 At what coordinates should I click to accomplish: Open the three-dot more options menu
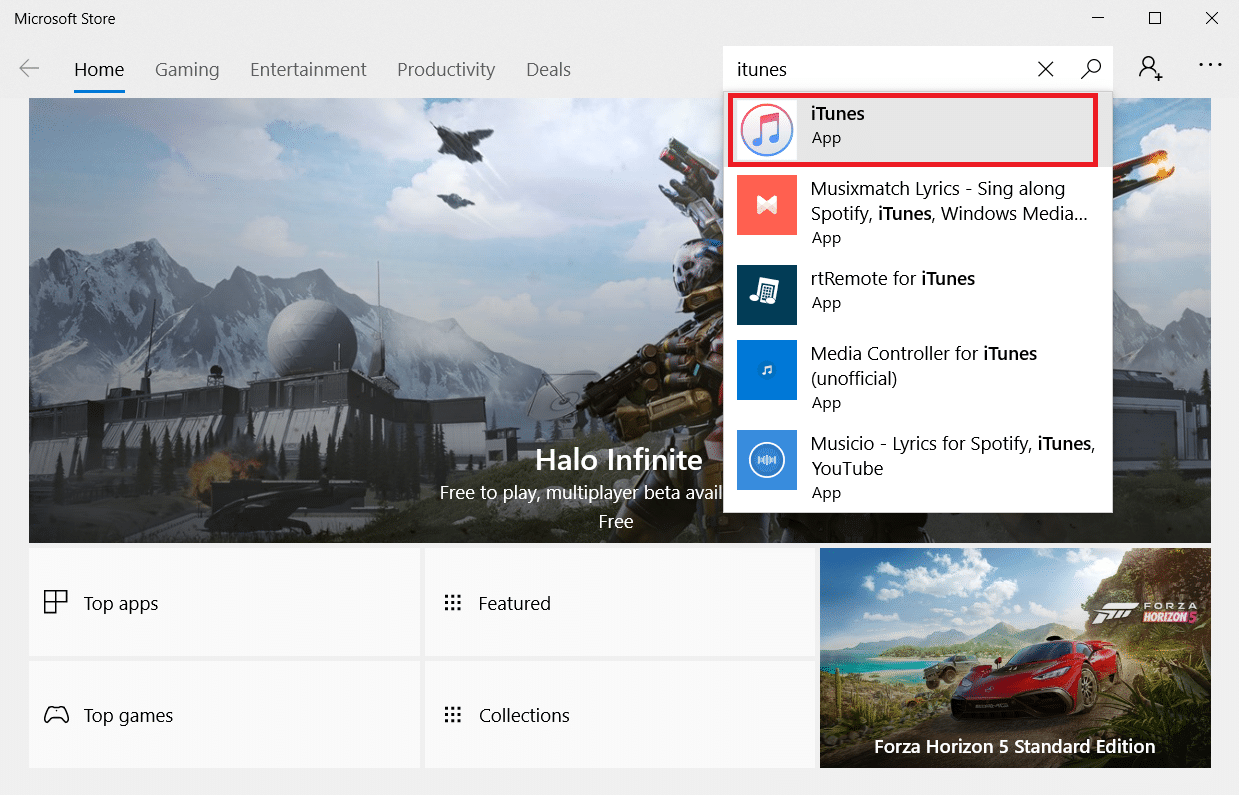[1210, 65]
